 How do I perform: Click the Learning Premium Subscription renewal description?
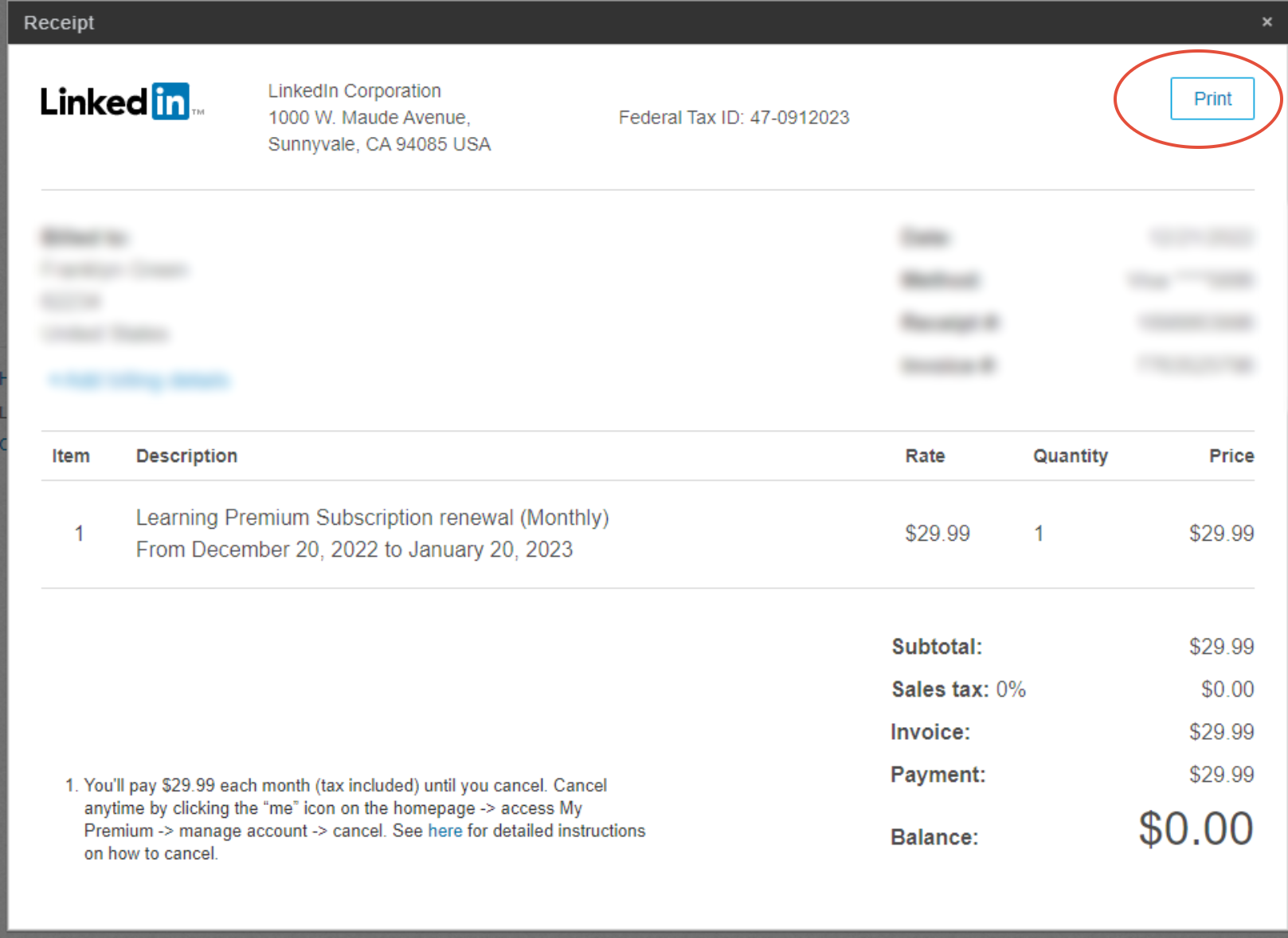(372, 518)
